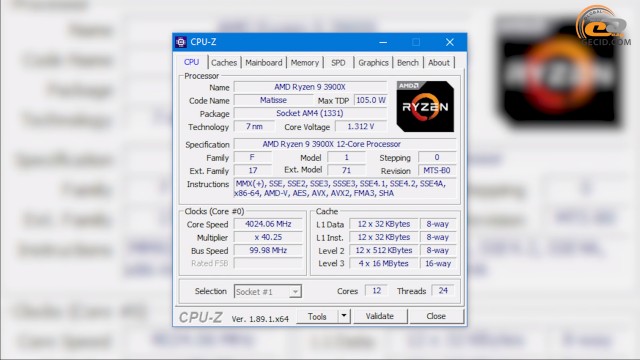Click the Tools button
The height and width of the screenshot is (360, 640).
[317, 316]
